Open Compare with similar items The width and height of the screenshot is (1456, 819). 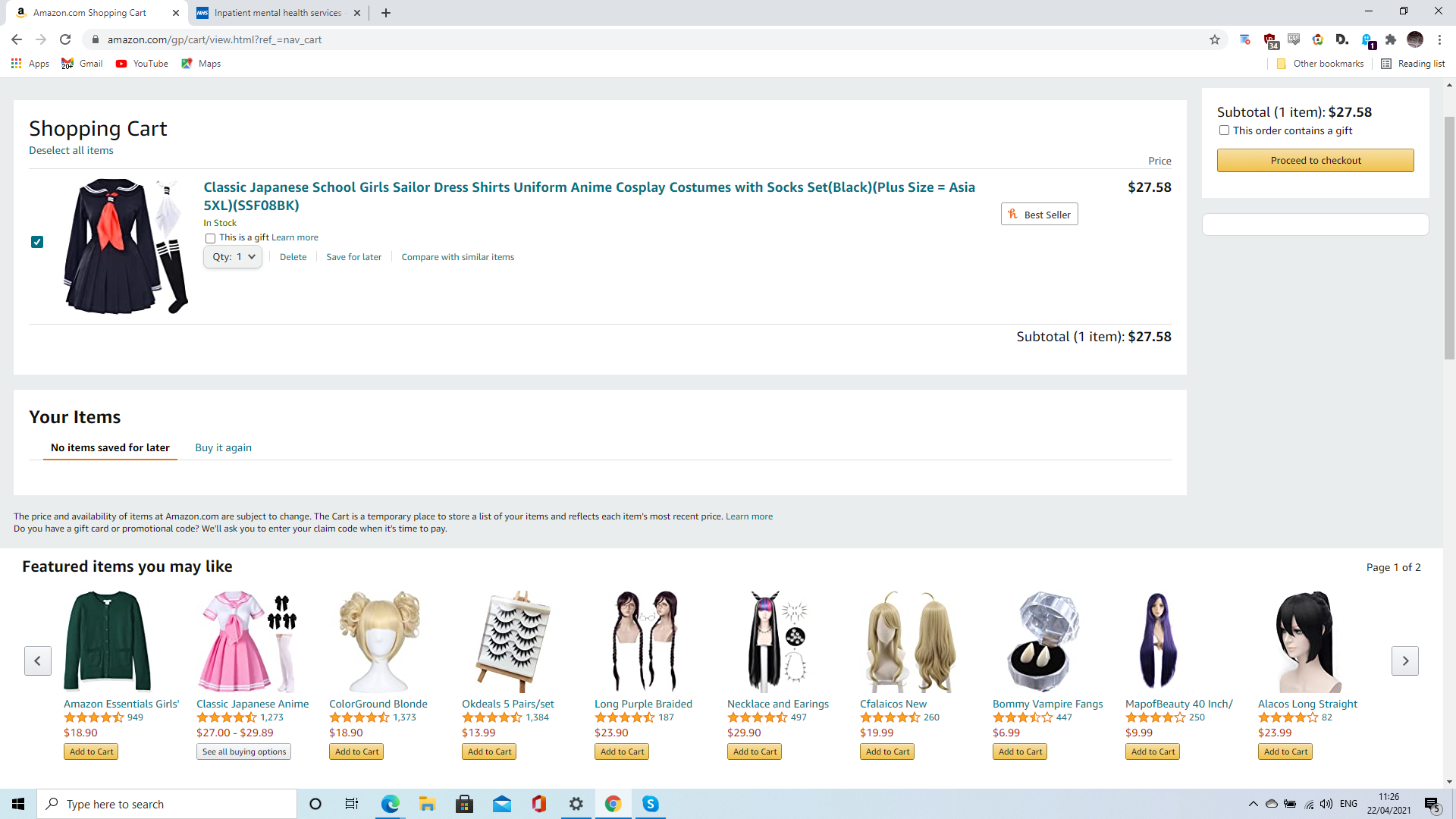[x=458, y=257]
